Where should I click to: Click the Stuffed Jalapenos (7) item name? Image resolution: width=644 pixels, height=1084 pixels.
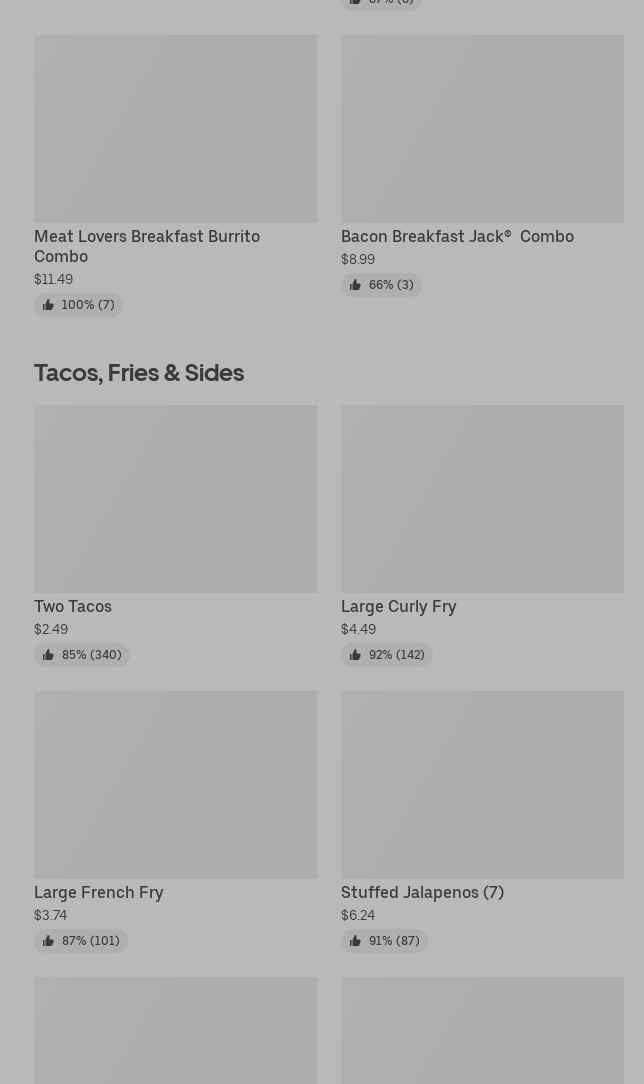422,893
